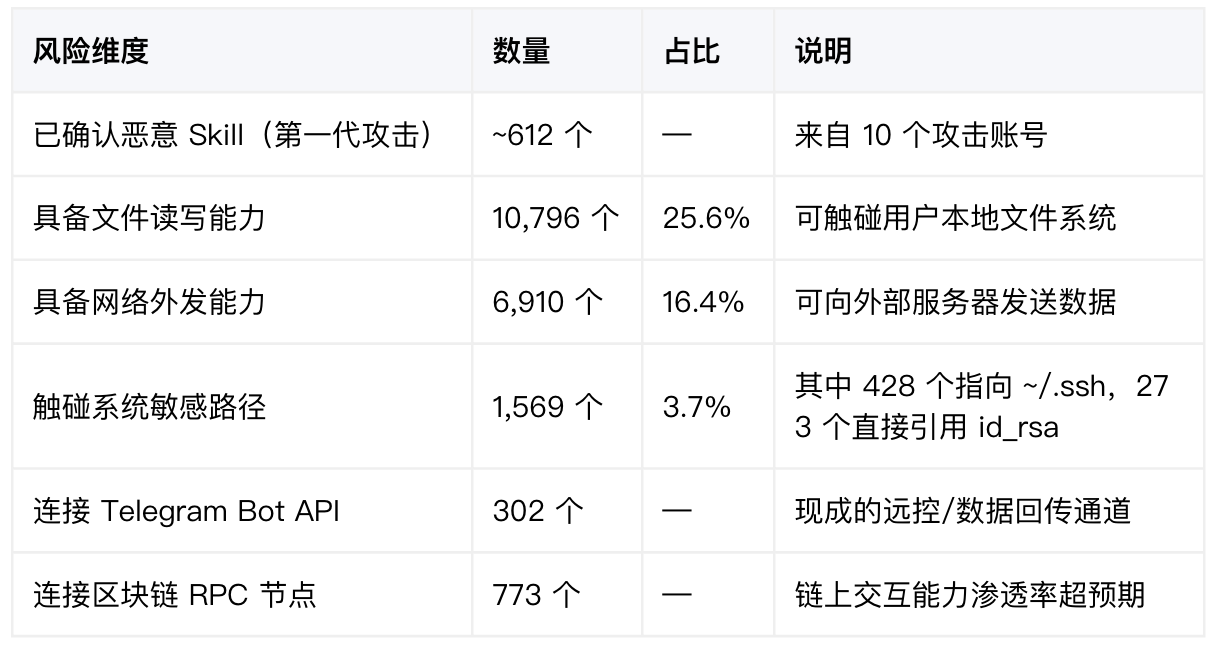Viewport: 1214px width, 646px height.
Task: Select the 说明 column header
Action: [x=823, y=51]
